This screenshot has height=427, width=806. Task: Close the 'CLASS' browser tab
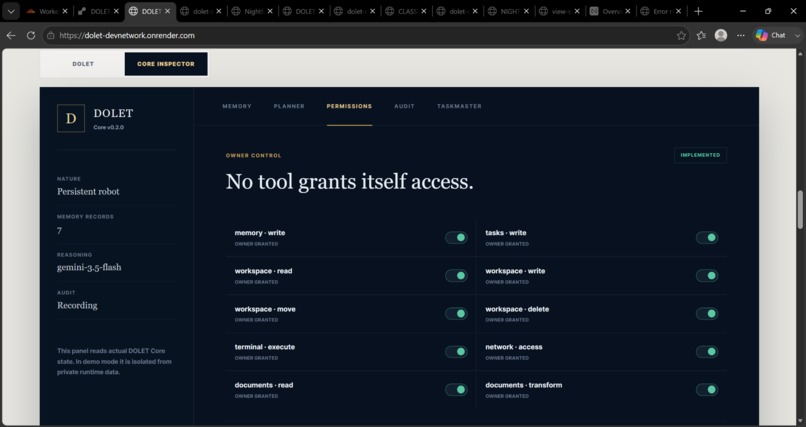pos(423,11)
